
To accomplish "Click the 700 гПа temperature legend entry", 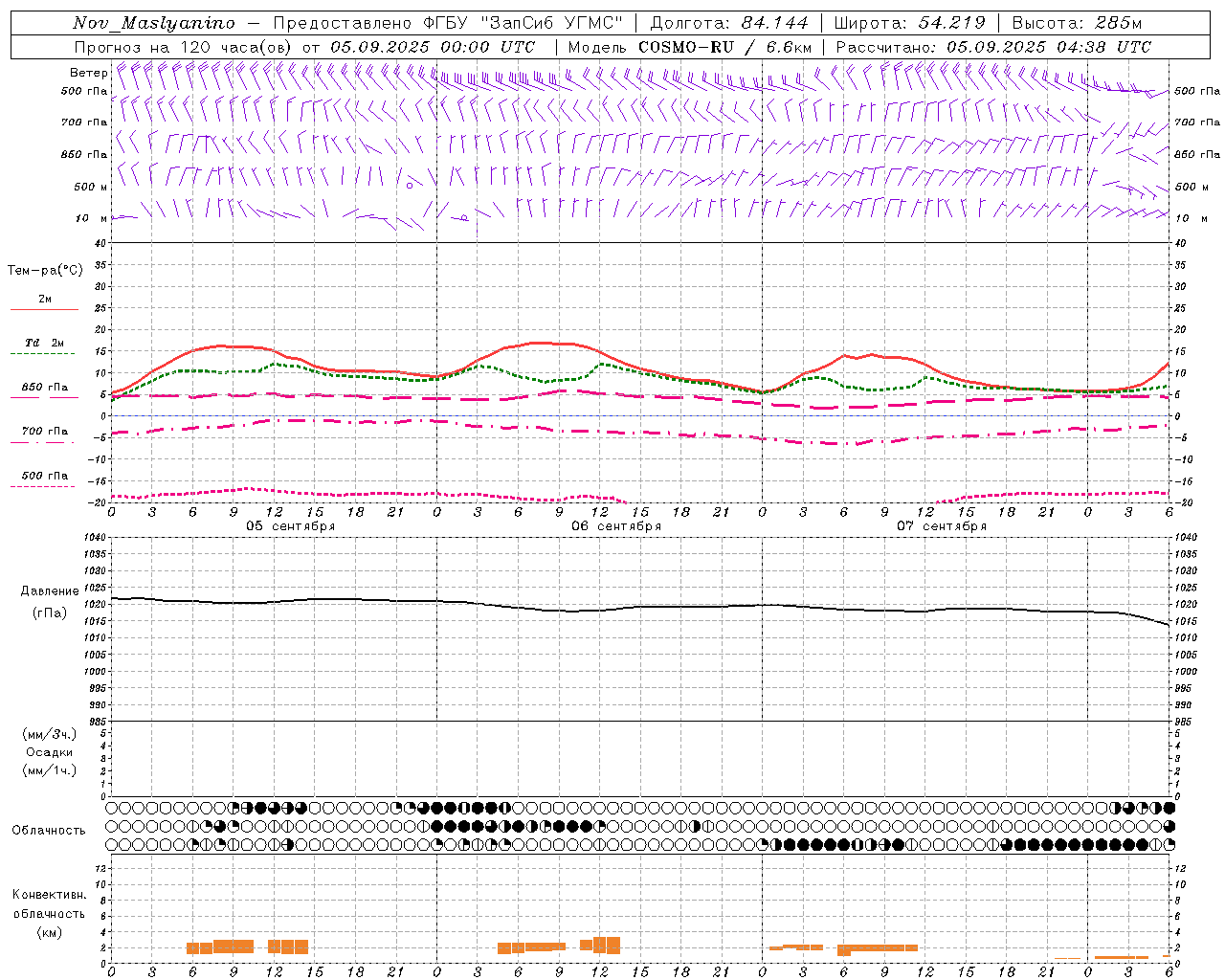I will (45, 432).
